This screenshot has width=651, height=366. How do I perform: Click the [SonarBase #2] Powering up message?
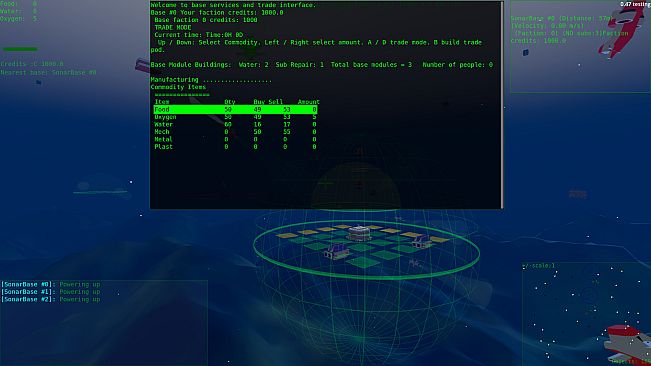pos(51,299)
